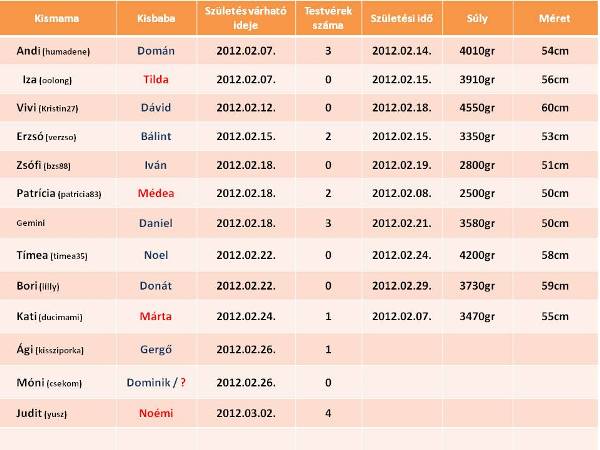Click the baby name Médea
Viewport: 600px width, 450px height.
pyautogui.click(x=157, y=192)
